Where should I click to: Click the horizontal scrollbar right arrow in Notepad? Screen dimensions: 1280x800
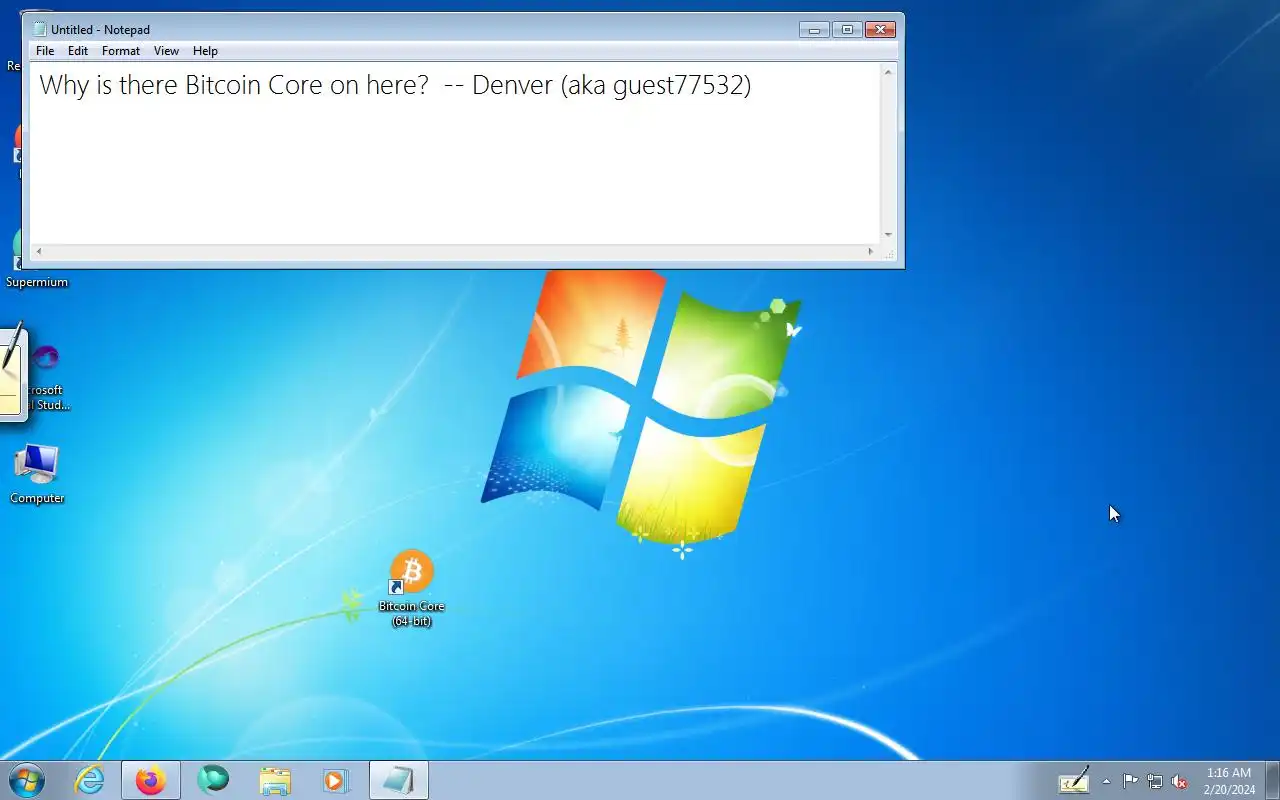pos(871,252)
